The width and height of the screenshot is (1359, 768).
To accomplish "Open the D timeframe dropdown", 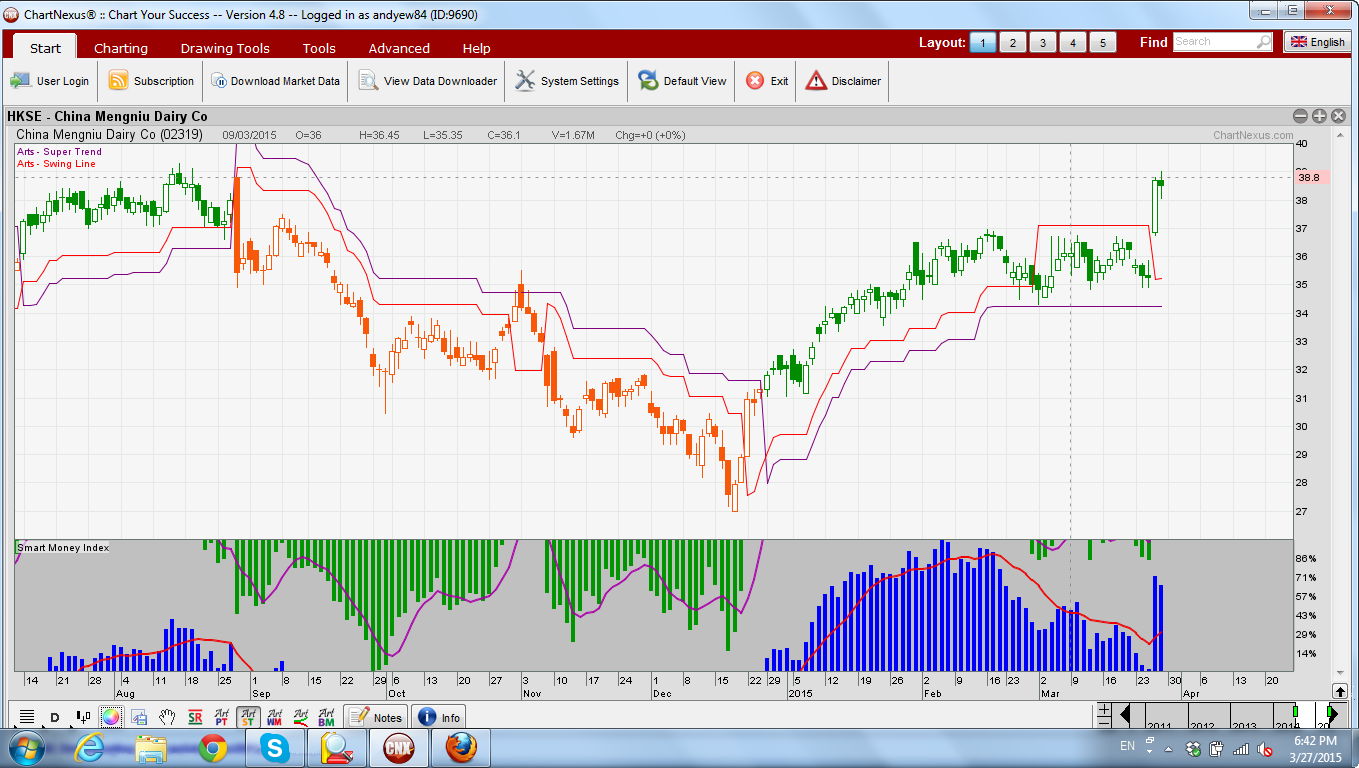I will (55, 717).
